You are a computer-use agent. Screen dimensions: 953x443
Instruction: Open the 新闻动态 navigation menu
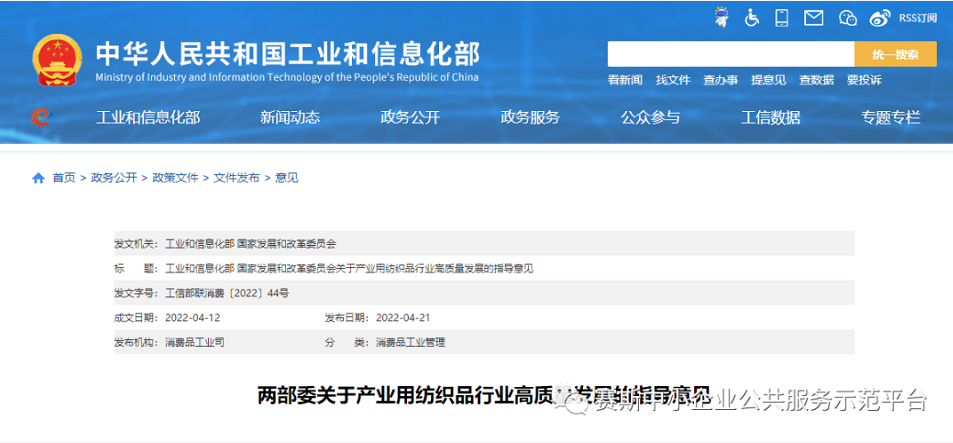[x=290, y=117]
